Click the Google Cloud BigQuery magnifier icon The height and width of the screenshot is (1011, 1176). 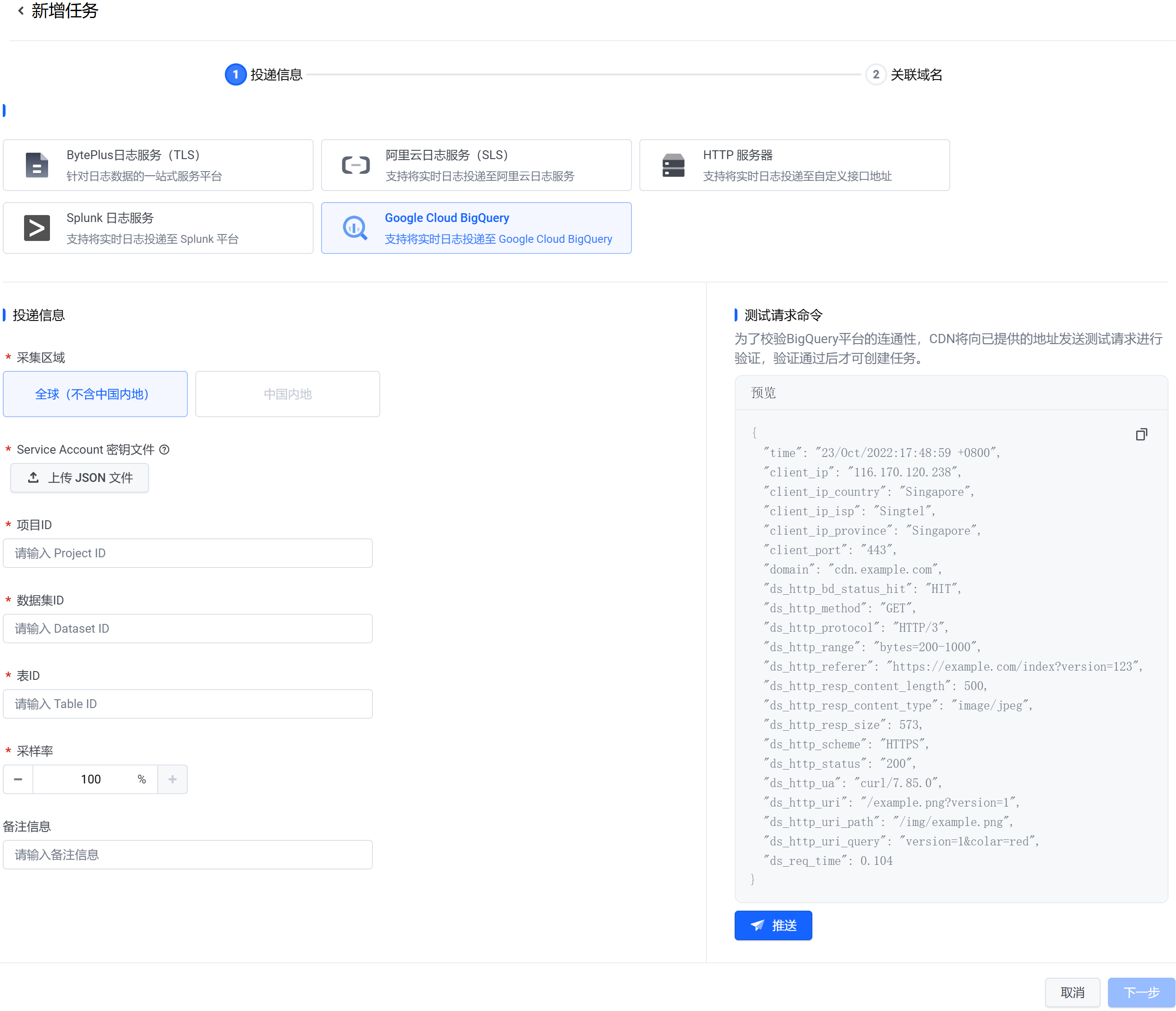coord(355,228)
